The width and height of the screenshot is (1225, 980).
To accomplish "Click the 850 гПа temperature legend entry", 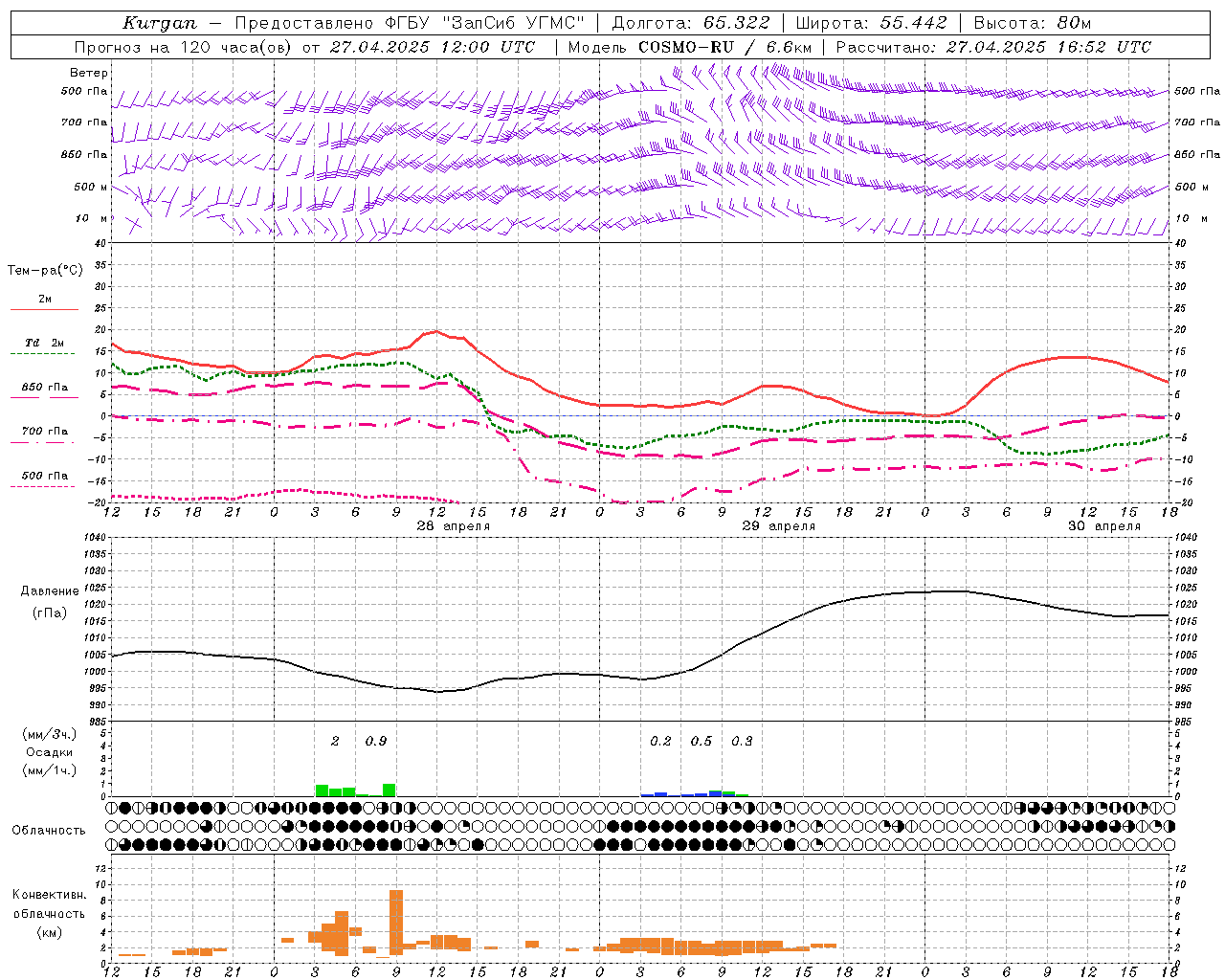I will coord(44,387).
